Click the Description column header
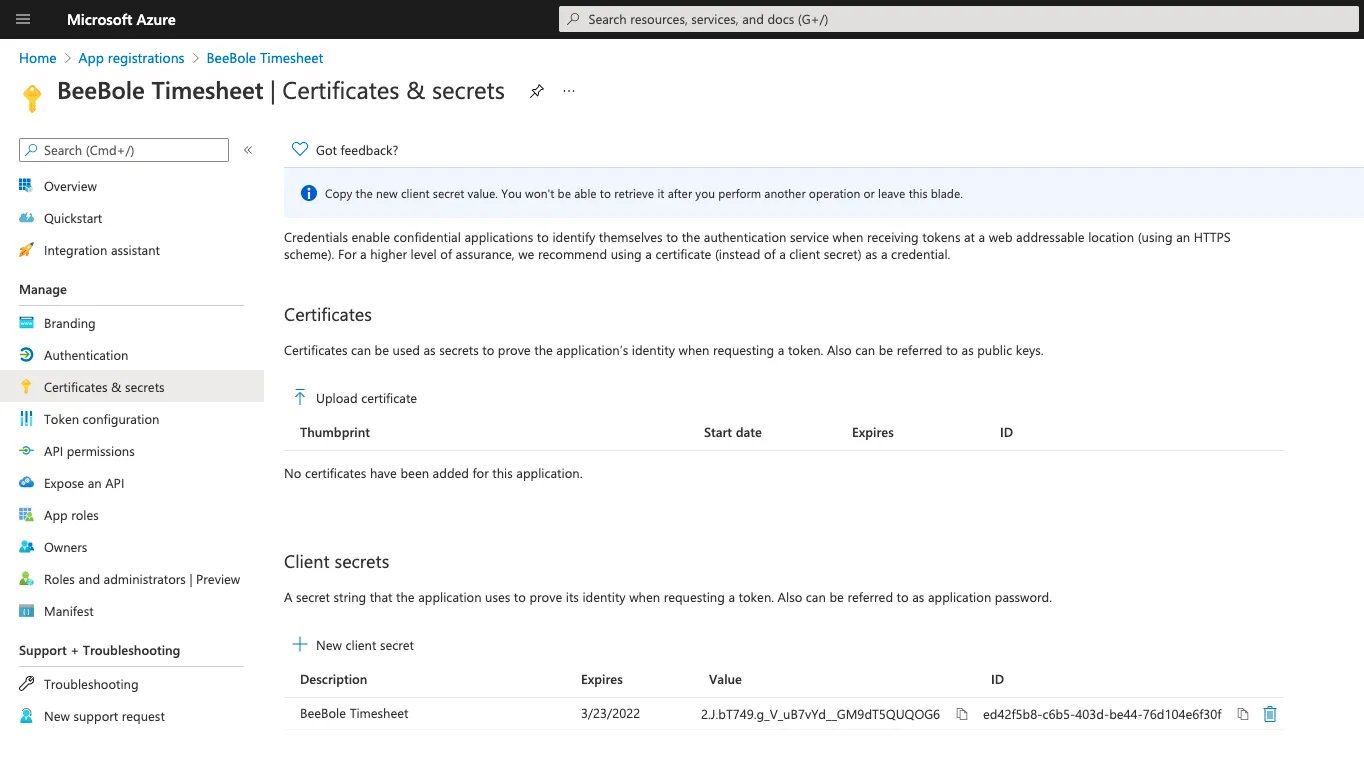 point(334,679)
